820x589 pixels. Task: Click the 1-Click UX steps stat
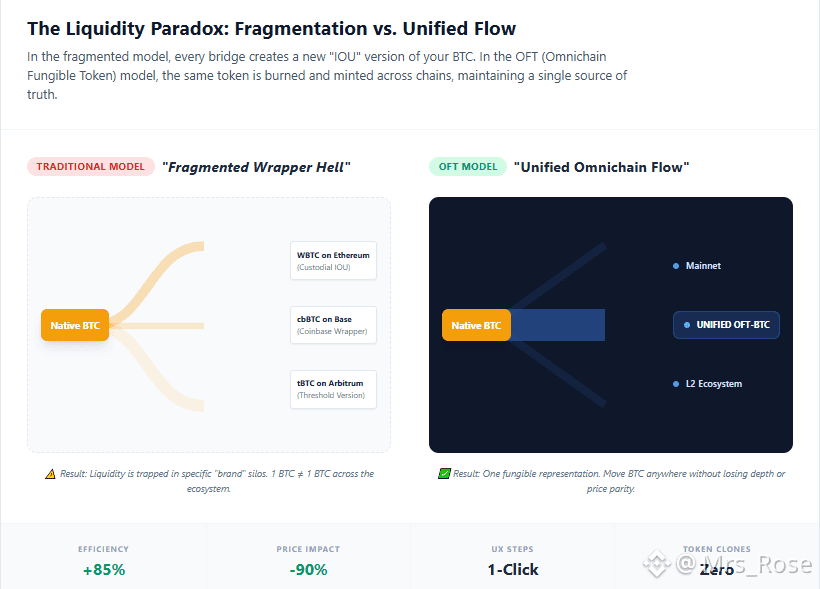pyautogui.click(x=513, y=570)
